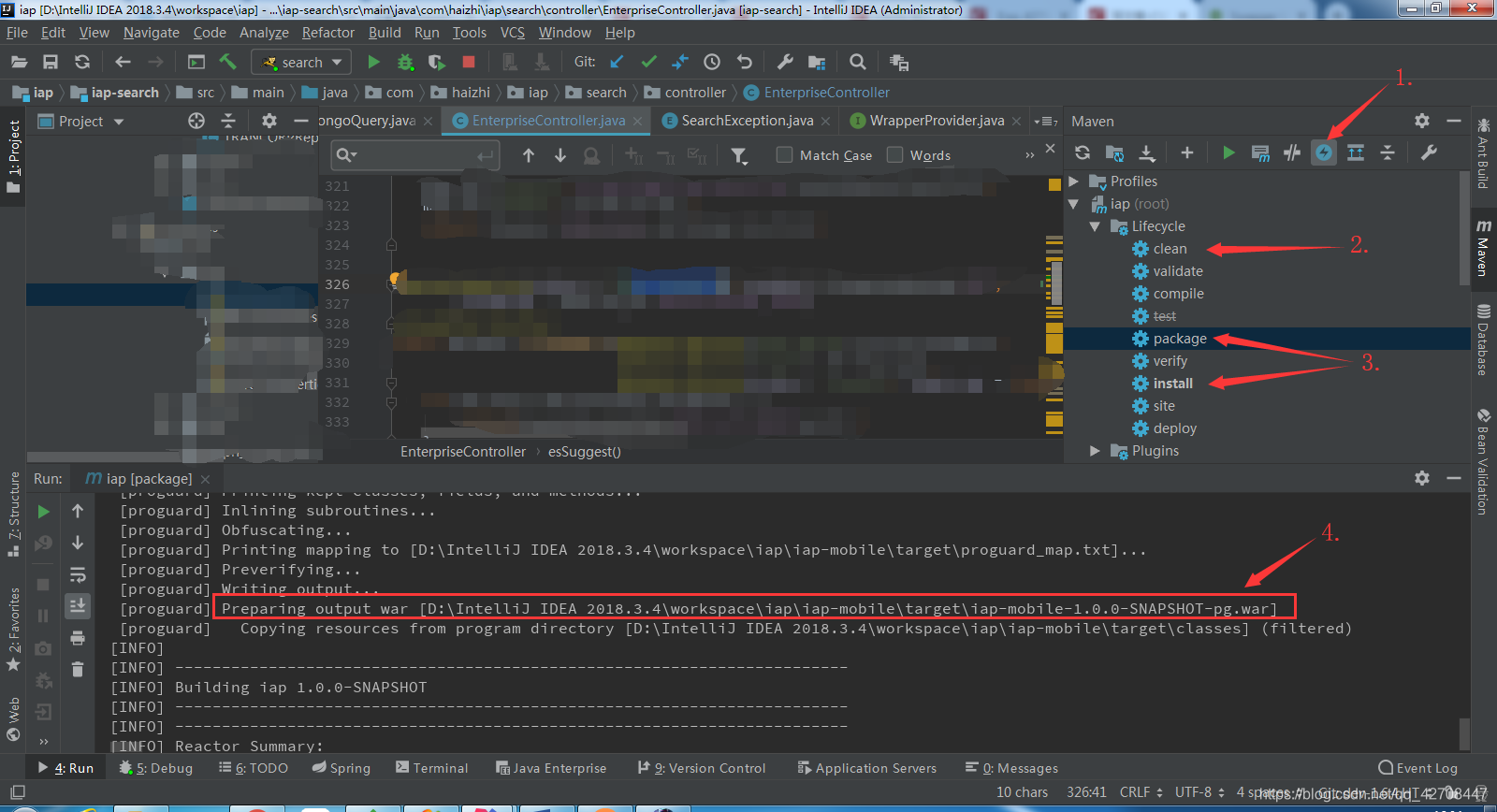
Task: Select the Maven clean lifecycle goal
Action: 1170,248
